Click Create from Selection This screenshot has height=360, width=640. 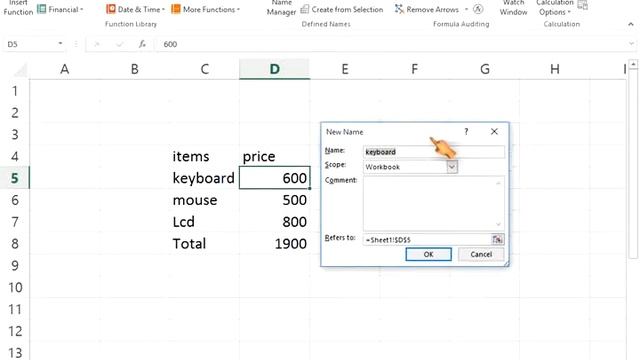pyautogui.click(x=342, y=9)
